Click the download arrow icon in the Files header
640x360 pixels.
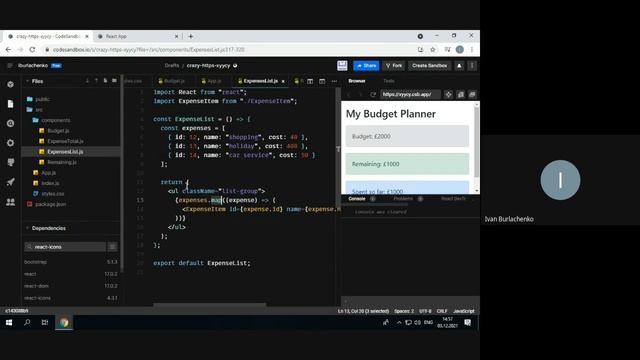tap(87, 81)
